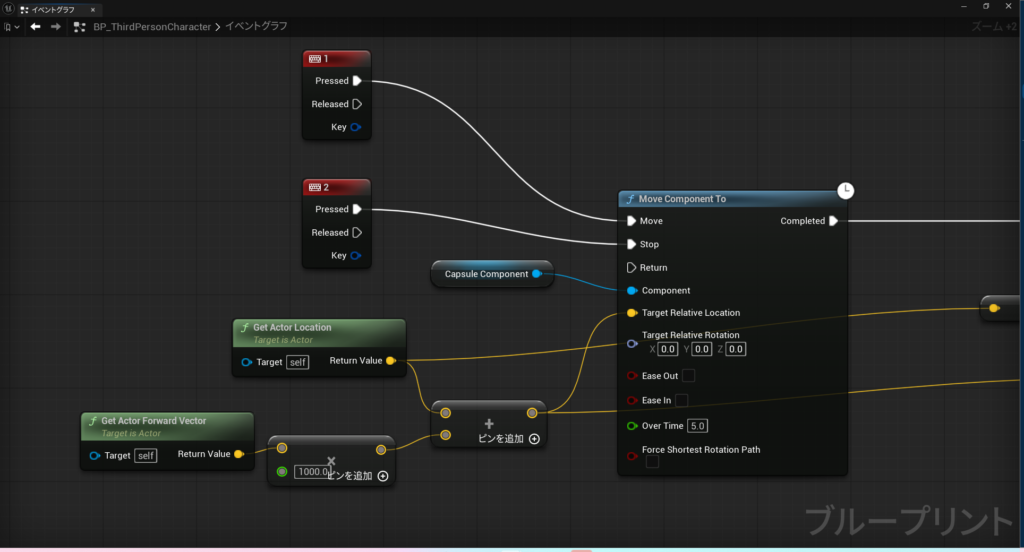
Task: Click the Capsule Component variable node
Action: 486,274
